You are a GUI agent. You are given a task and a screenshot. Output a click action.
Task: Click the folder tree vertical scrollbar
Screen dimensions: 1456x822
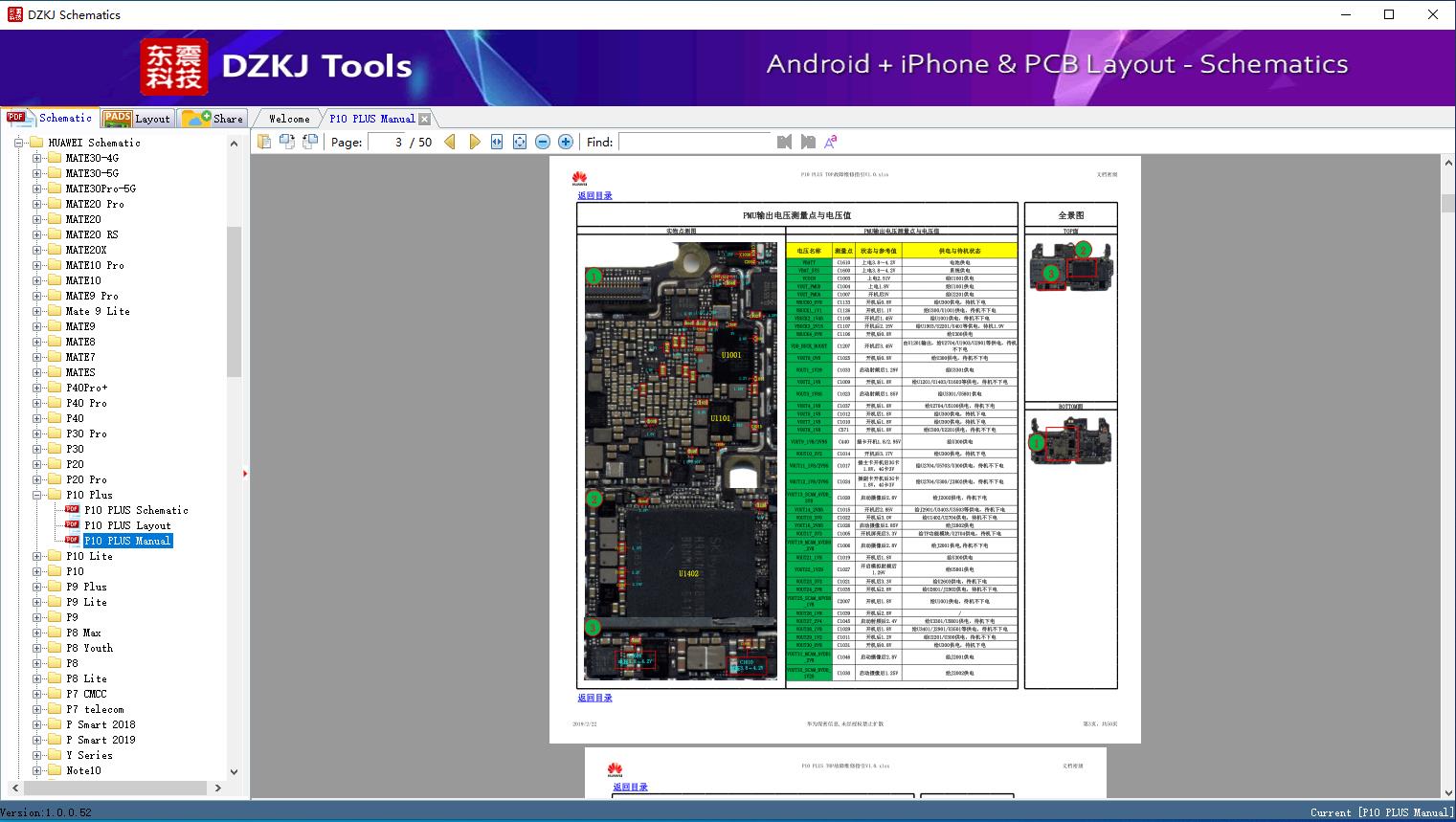point(234,301)
